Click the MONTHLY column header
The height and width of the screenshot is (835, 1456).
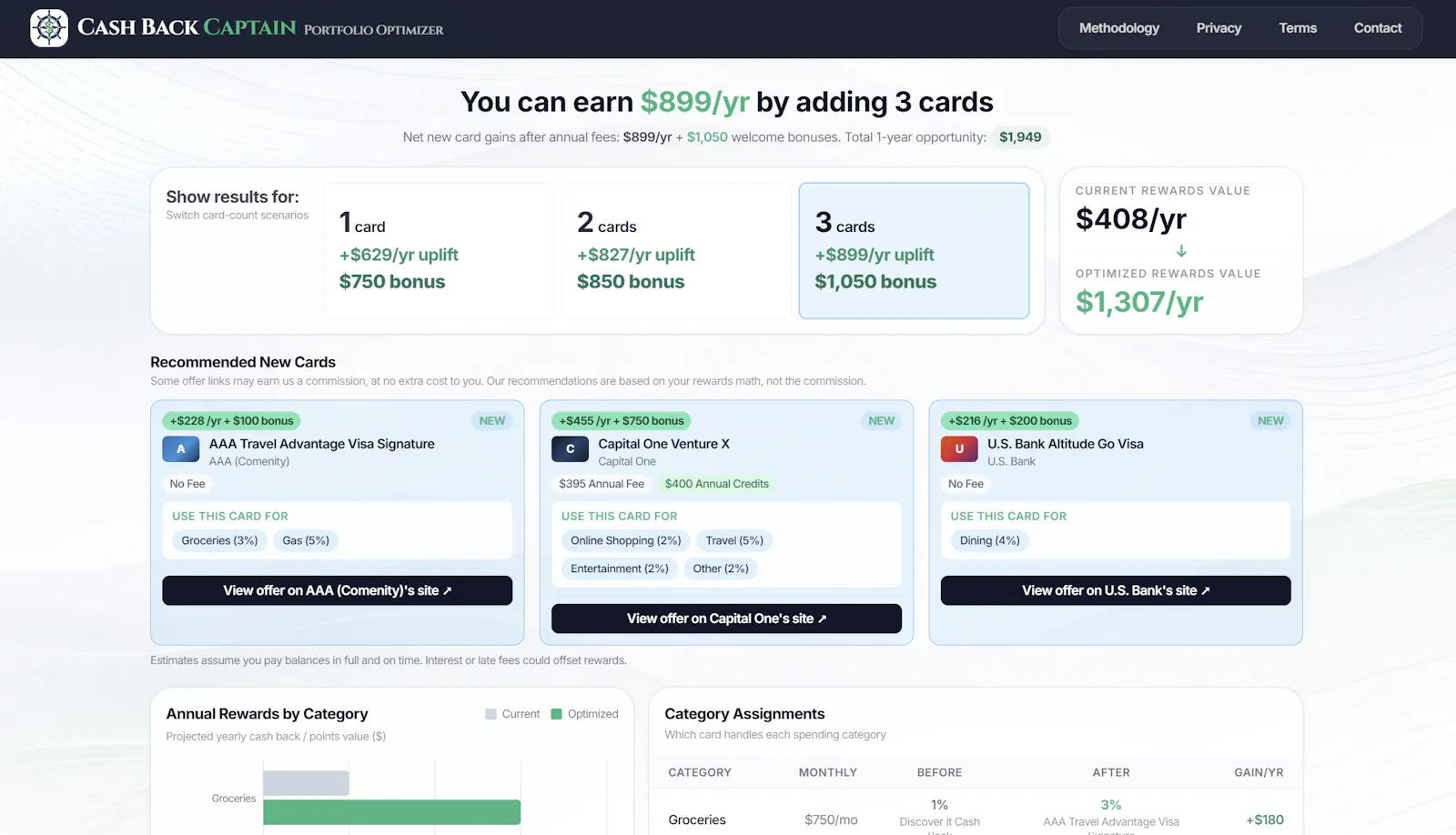coord(828,772)
